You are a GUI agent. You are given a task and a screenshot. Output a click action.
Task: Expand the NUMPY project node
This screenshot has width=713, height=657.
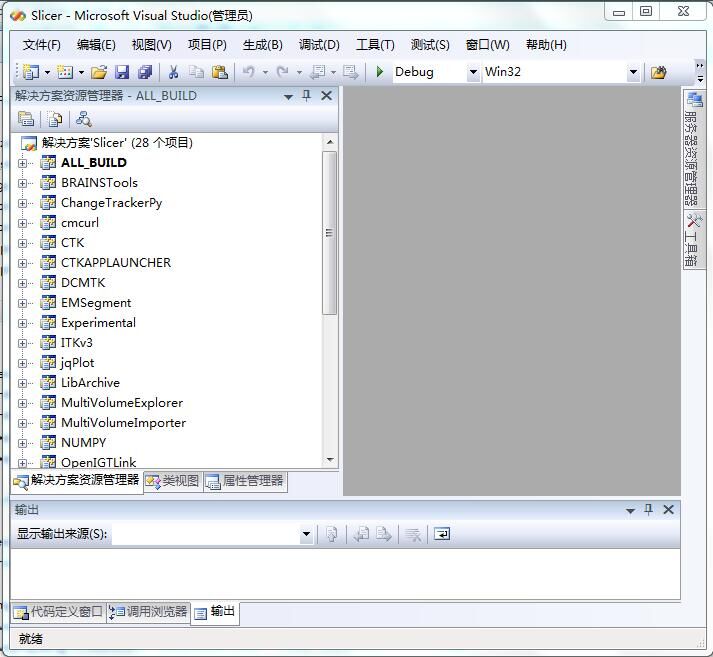click(x=22, y=443)
